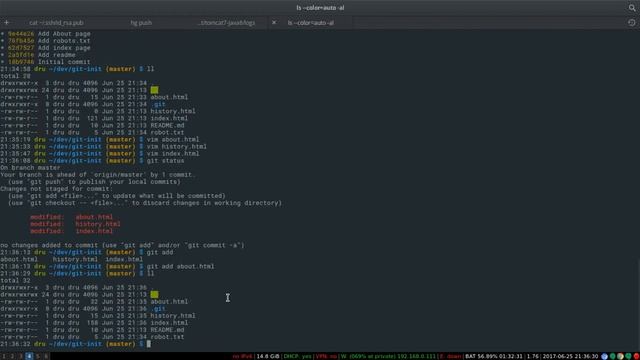Switch to the 'hg push' tab
The height and width of the screenshot is (360, 640).
coord(141,23)
